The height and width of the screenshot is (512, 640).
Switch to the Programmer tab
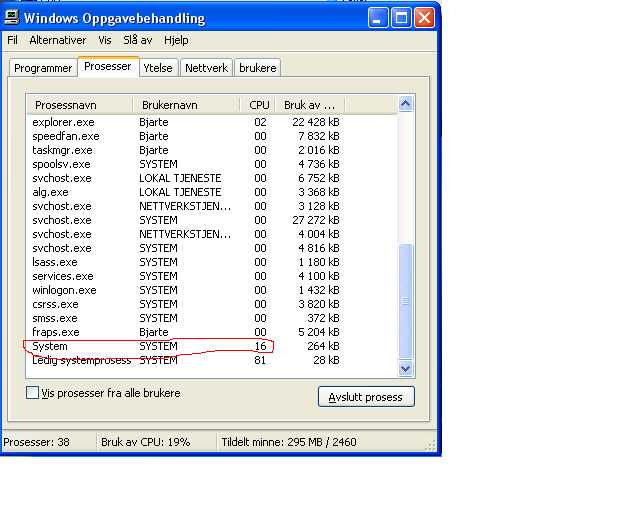(x=43, y=68)
